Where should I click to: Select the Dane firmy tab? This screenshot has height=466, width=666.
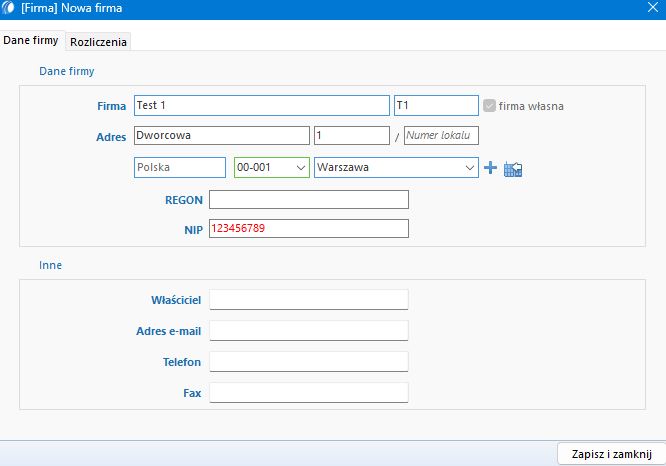pos(31,41)
